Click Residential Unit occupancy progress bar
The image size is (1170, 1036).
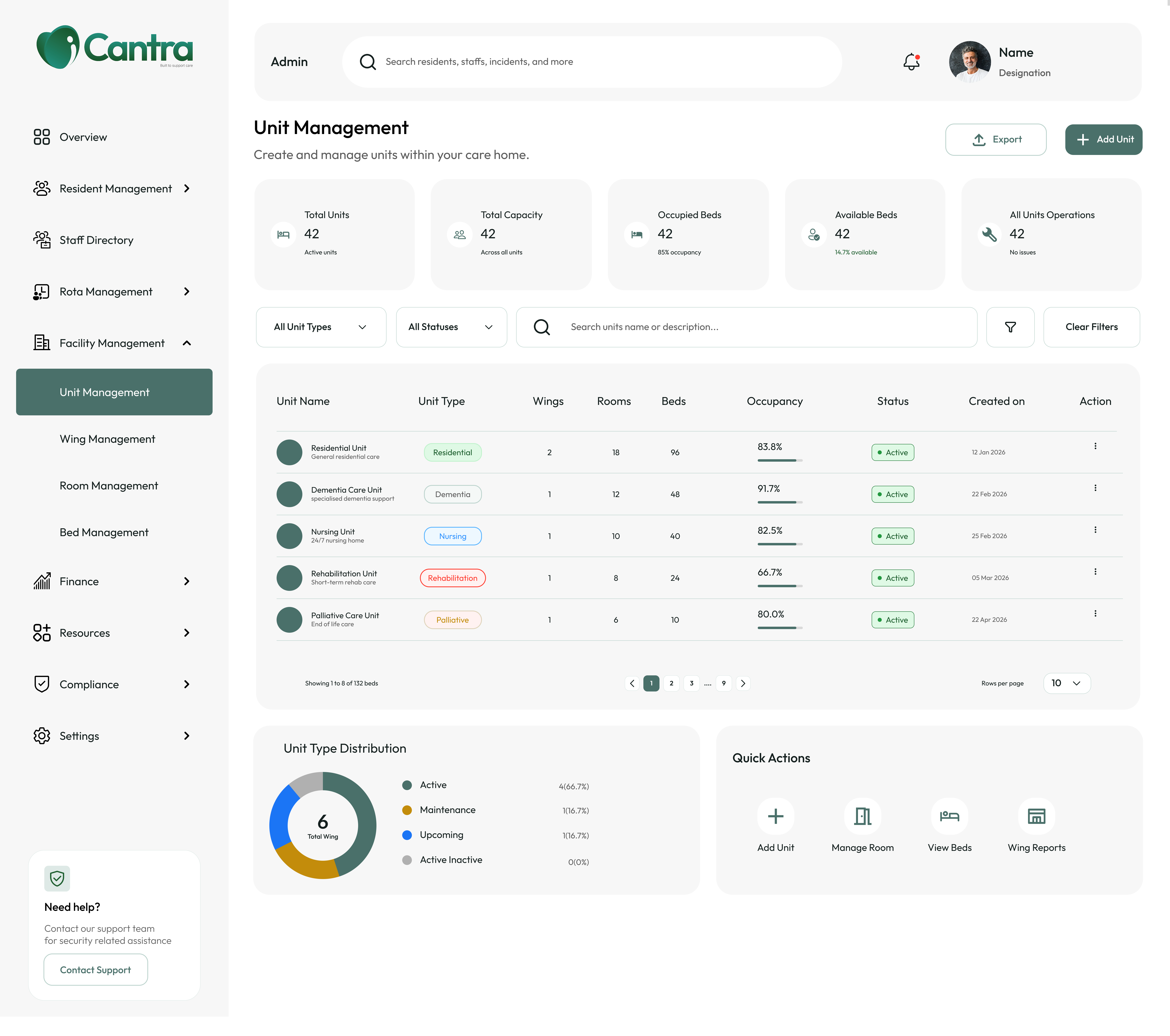pyautogui.click(x=780, y=460)
